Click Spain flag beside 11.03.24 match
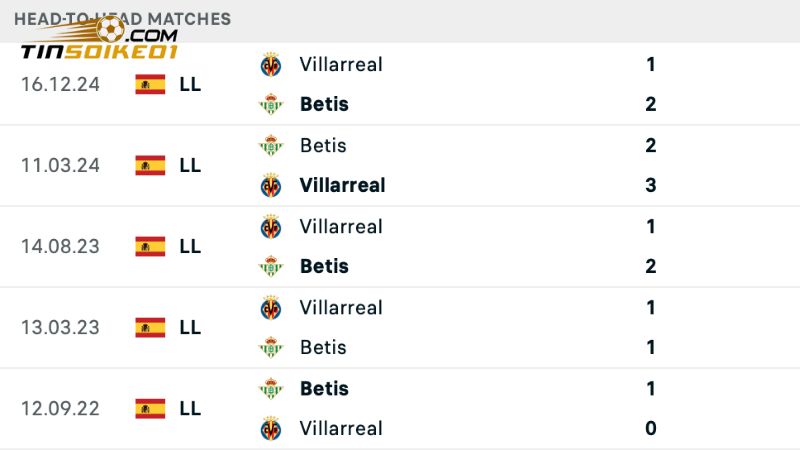The image size is (800, 450). pyautogui.click(x=150, y=165)
